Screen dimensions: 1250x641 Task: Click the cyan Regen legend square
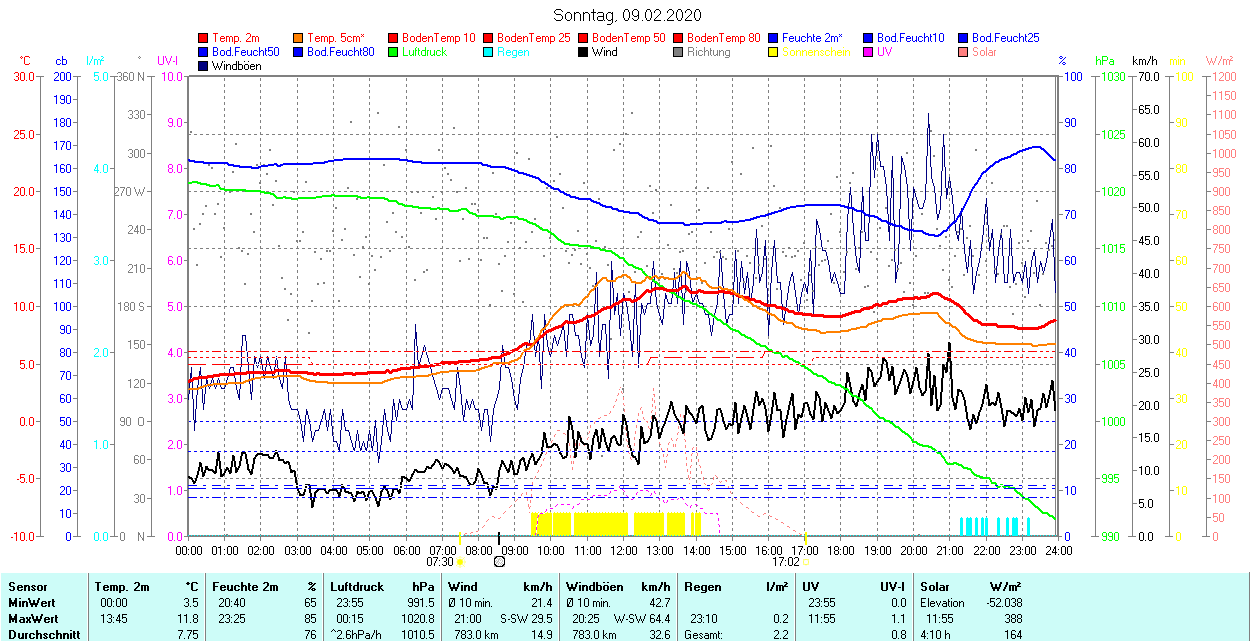click(489, 52)
